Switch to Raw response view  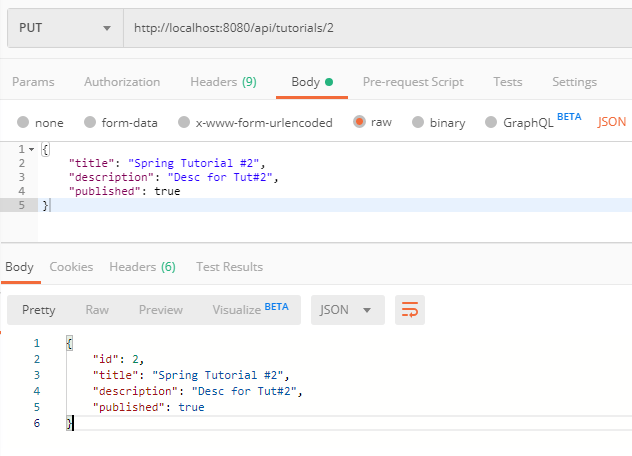(97, 310)
